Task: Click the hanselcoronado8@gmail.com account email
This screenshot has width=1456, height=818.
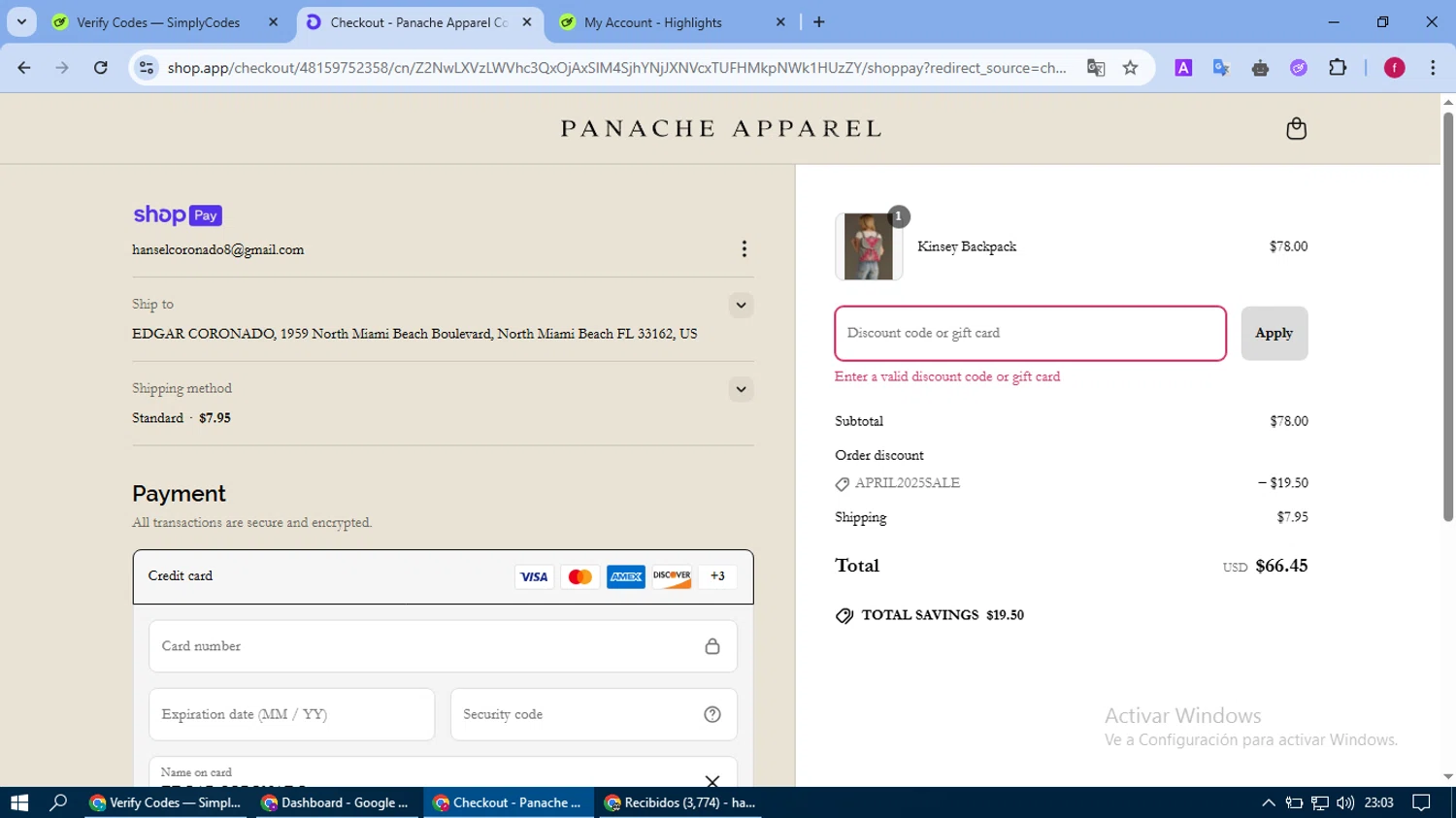Action: pyautogui.click(x=218, y=250)
